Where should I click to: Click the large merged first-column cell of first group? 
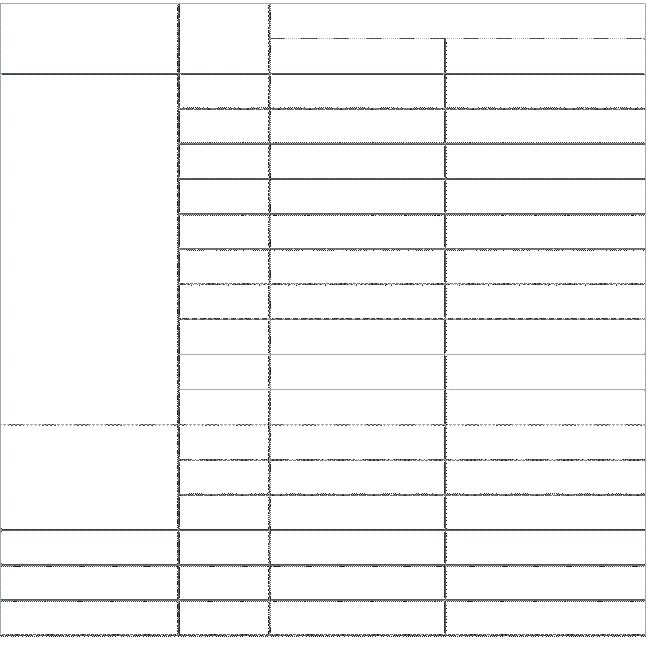point(89,249)
